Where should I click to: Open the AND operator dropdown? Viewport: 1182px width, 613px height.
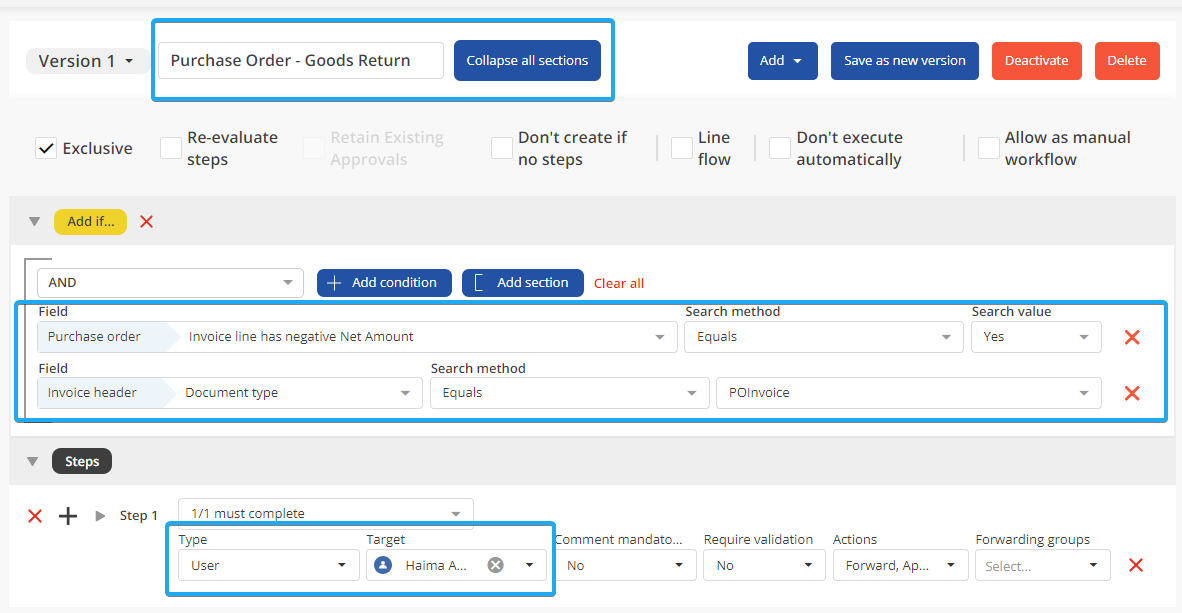tap(170, 283)
